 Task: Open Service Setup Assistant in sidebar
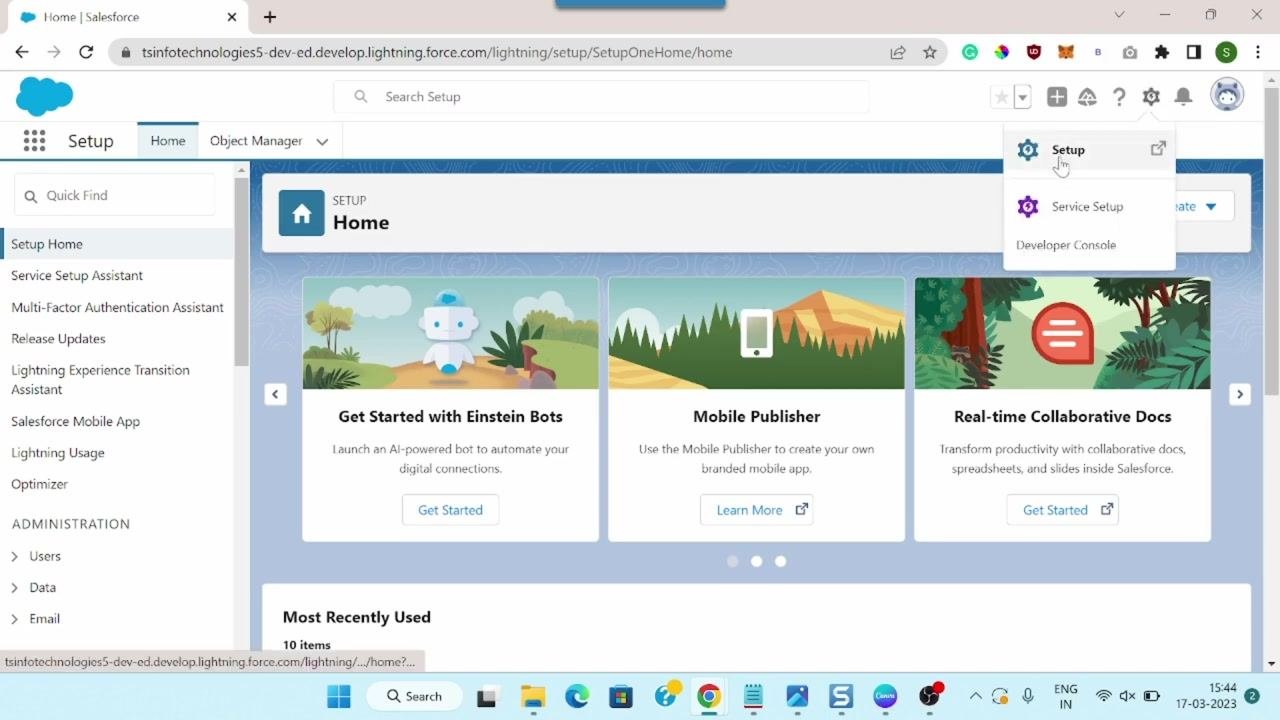click(x=77, y=276)
